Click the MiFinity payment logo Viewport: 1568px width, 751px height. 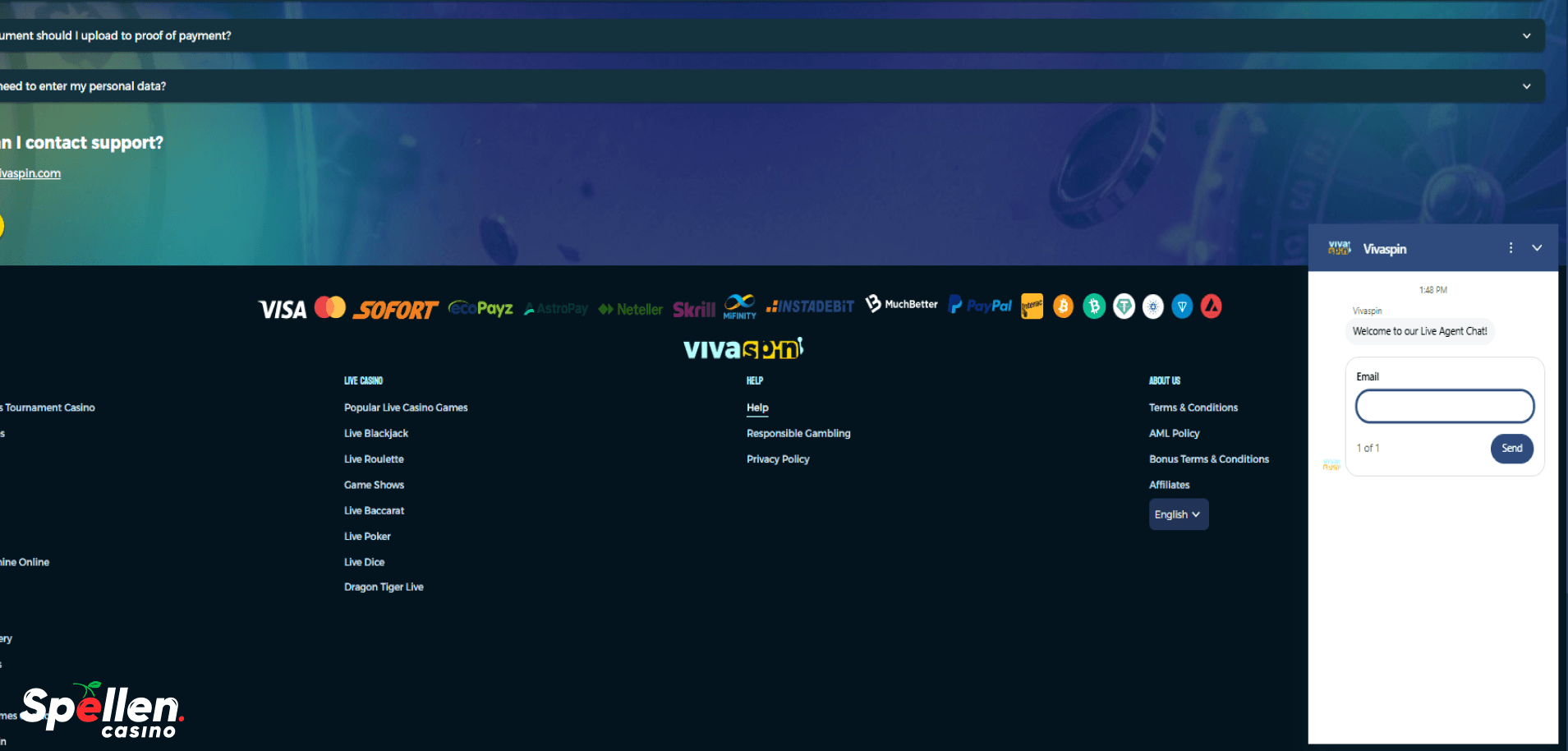739,306
